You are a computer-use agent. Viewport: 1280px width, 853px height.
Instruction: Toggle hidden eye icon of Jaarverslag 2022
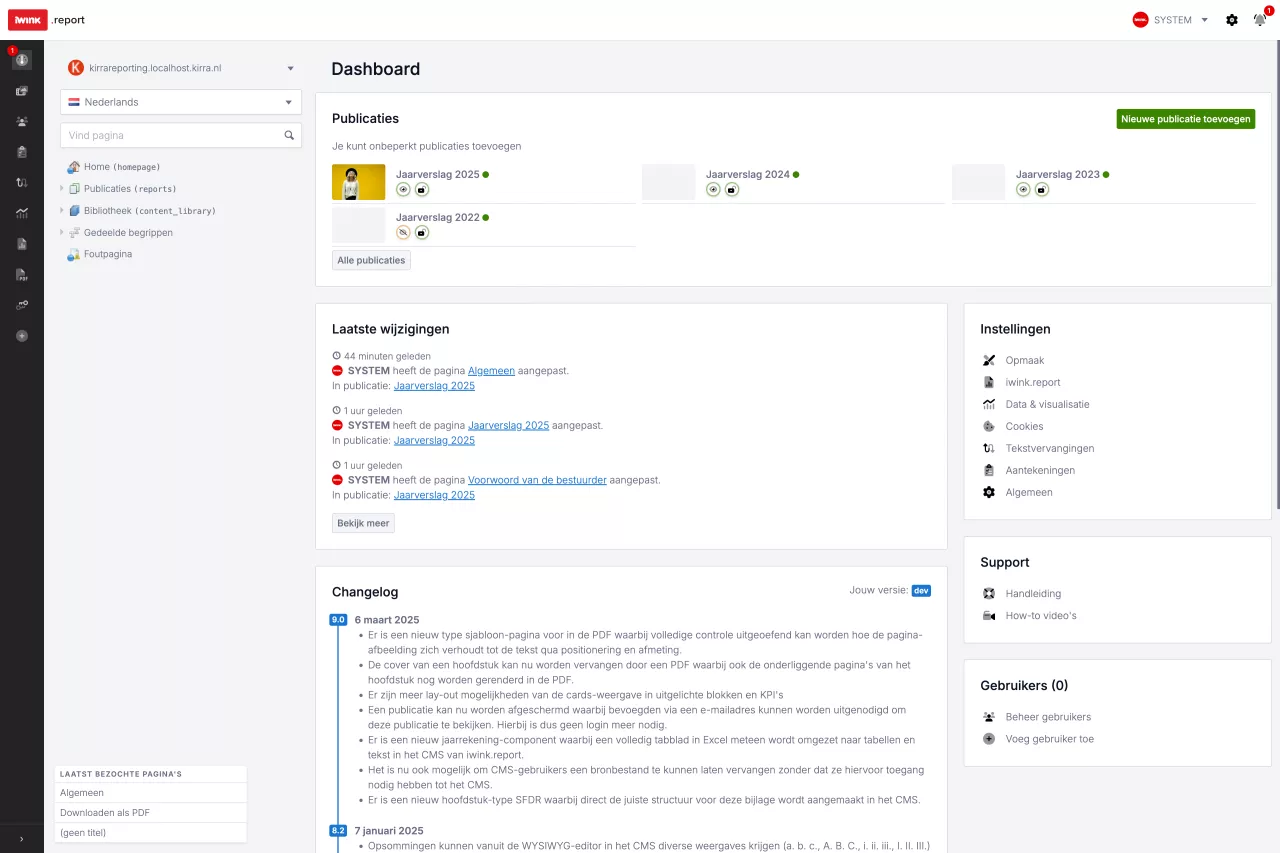404,232
